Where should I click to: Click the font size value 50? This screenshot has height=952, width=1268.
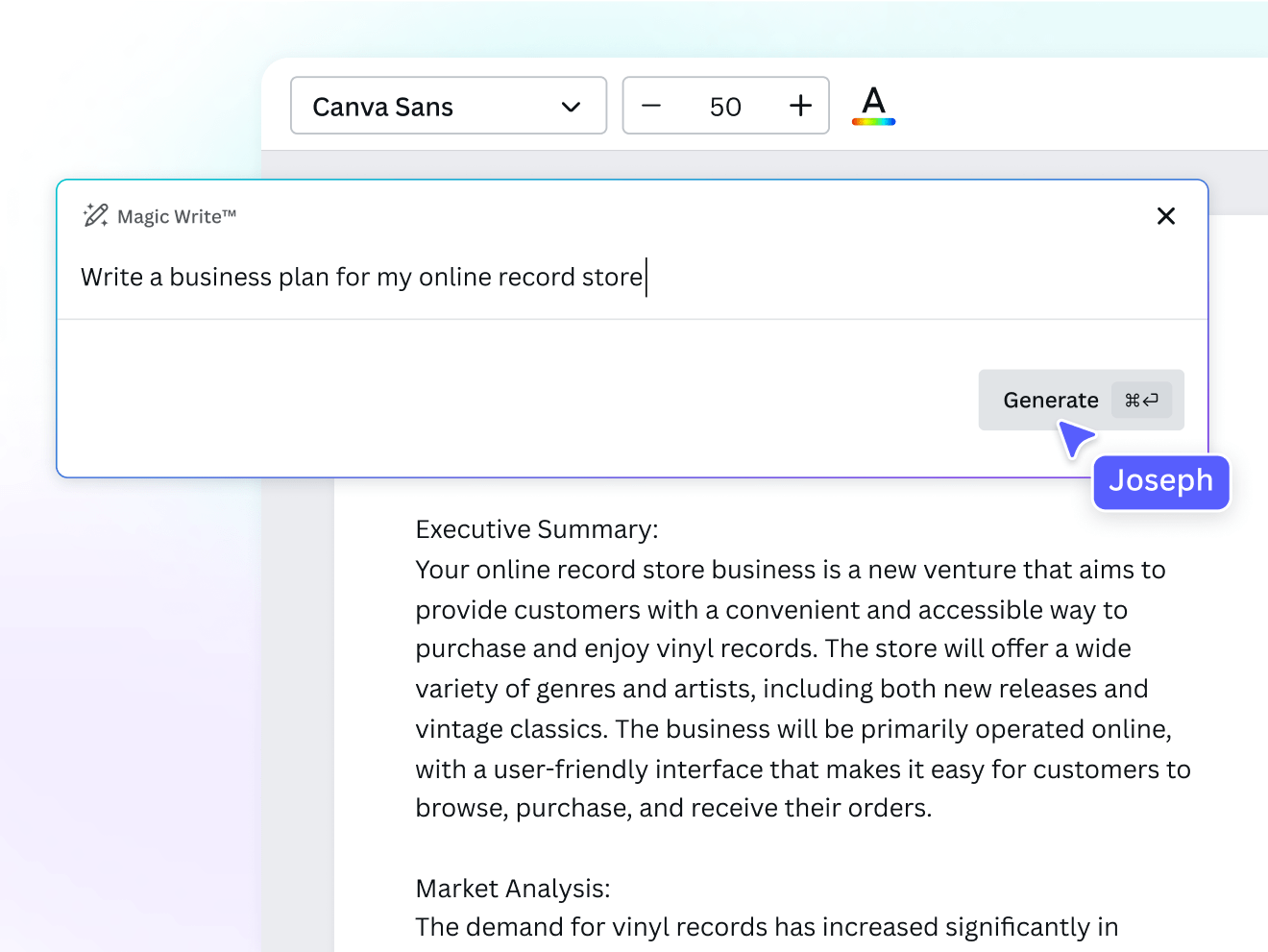[x=725, y=107]
